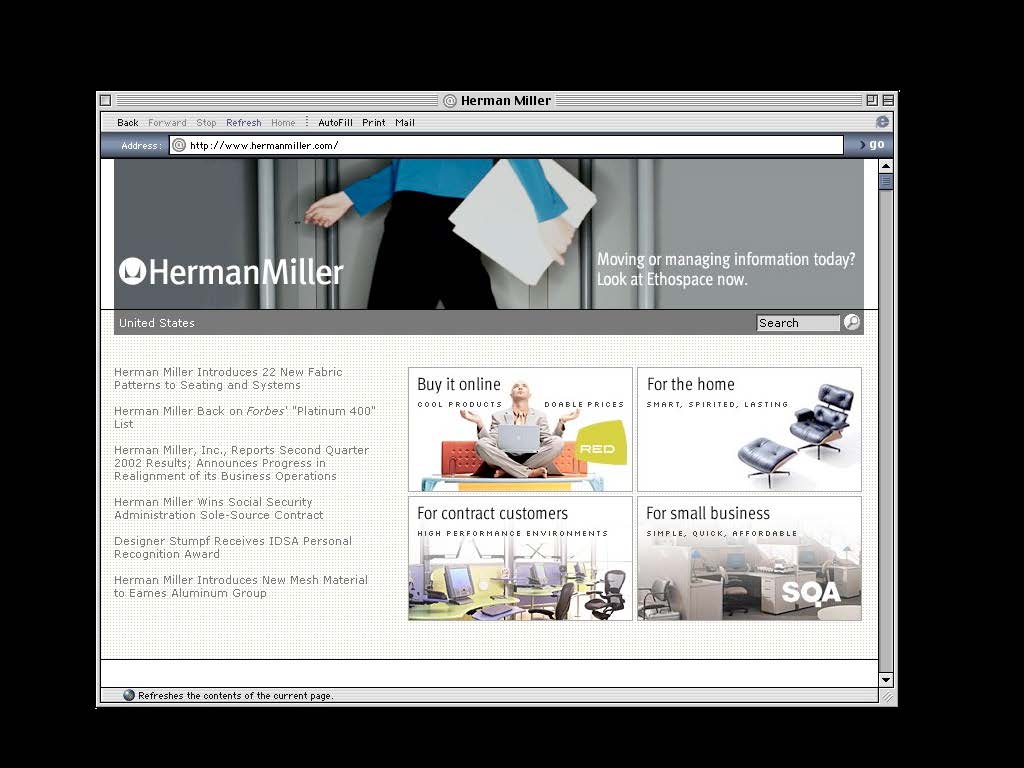Open the Buy it online tile
The height and width of the screenshot is (768, 1024).
tap(520, 429)
